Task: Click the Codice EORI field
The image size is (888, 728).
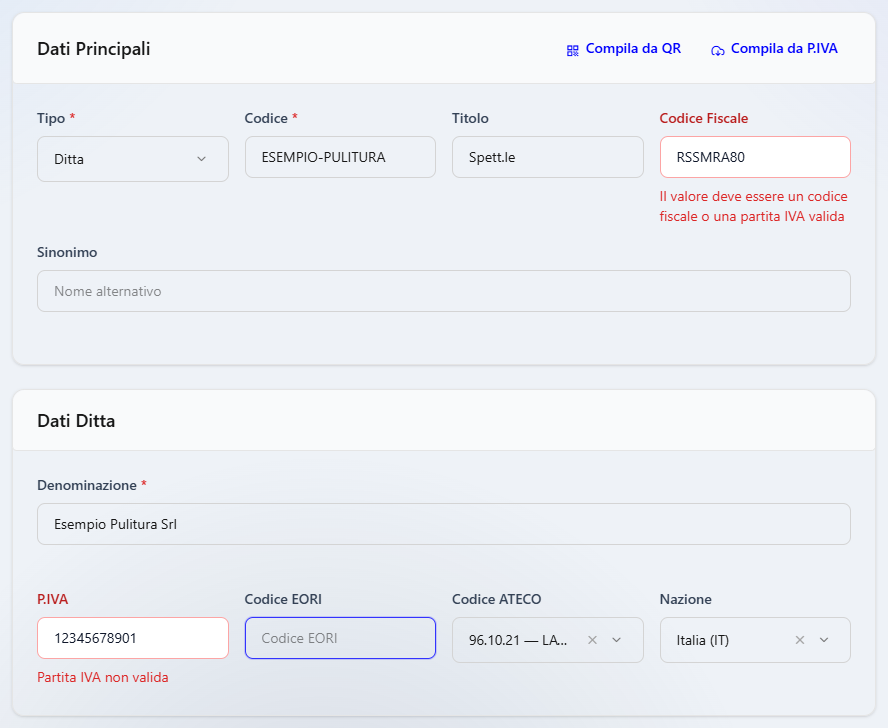Action: pyautogui.click(x=340, y=638)
